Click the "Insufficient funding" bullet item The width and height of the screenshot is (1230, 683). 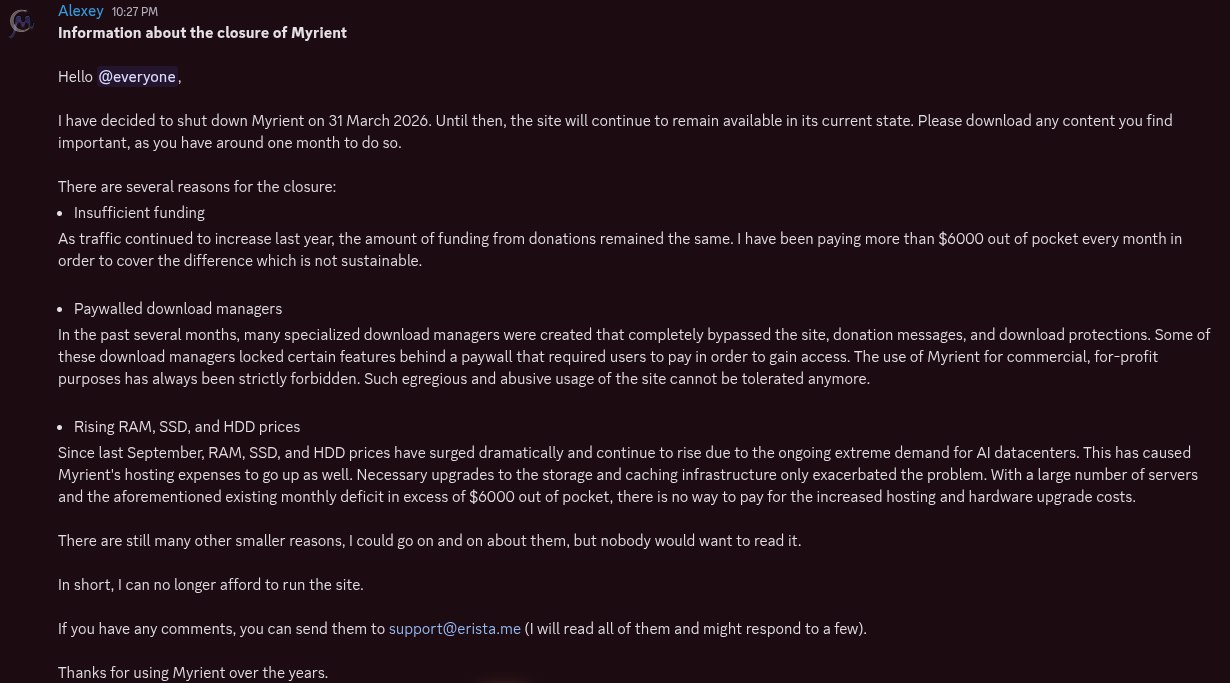coord(139,212)
